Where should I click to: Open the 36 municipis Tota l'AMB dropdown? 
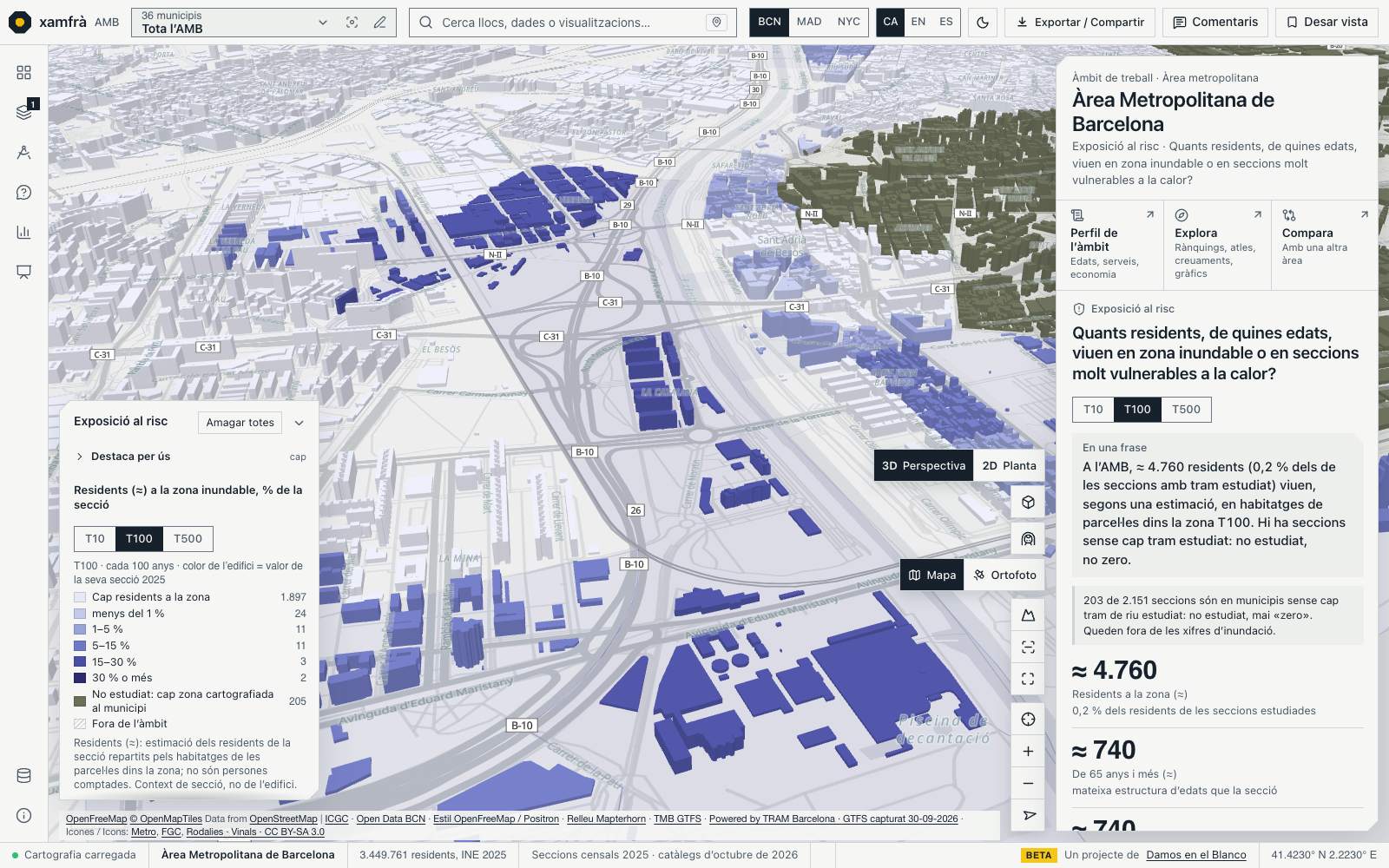tap(234, 23)
